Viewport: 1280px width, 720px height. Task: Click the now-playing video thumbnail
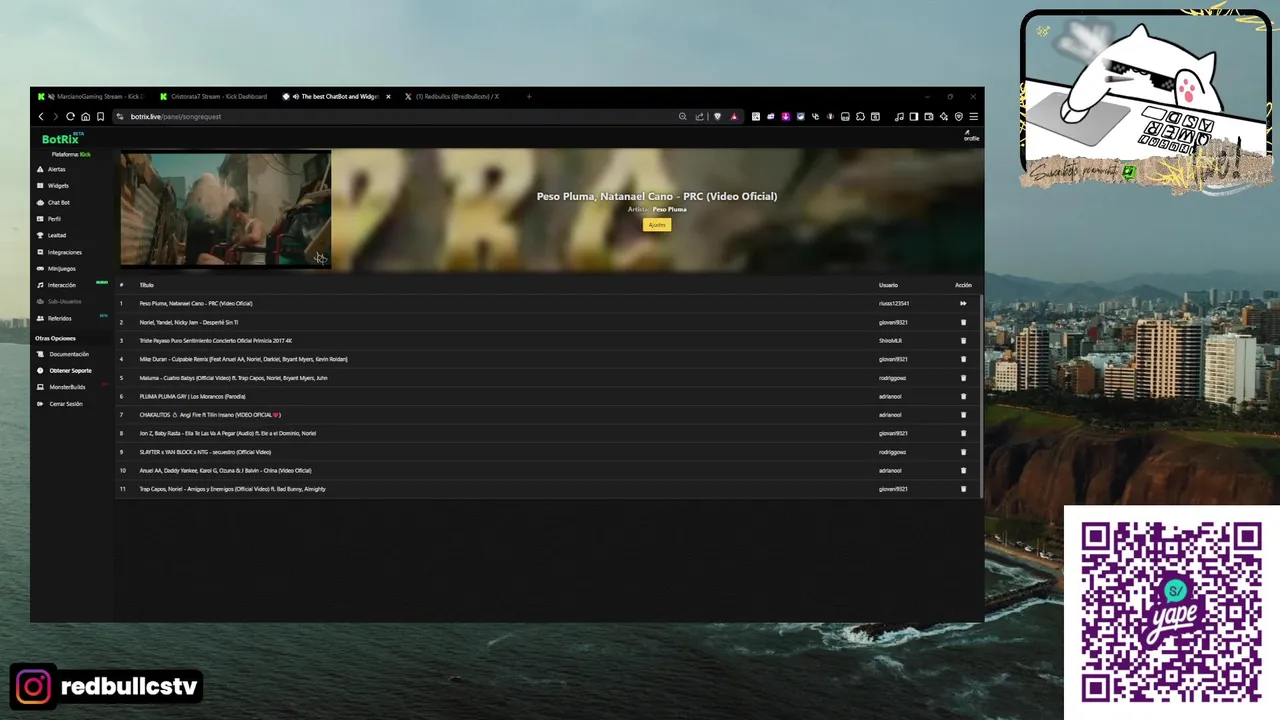point(225,209)
